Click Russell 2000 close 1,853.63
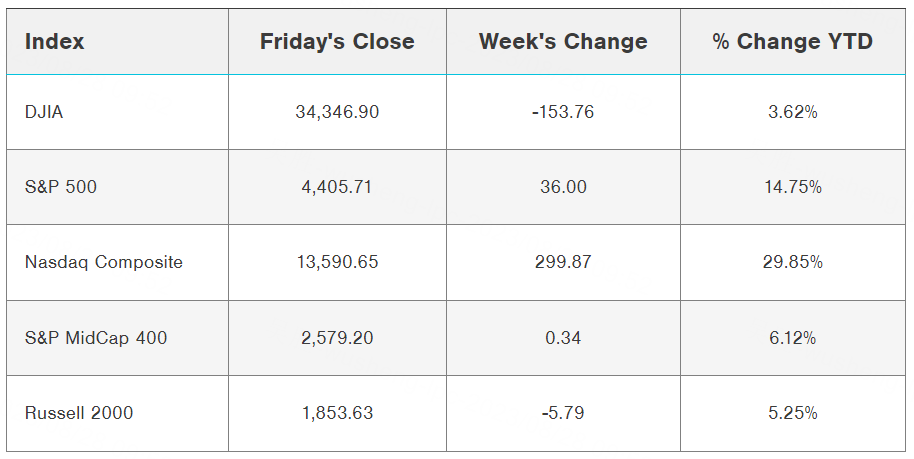The height and width of the screenshot is (459, 914). (x=337, y=413)
